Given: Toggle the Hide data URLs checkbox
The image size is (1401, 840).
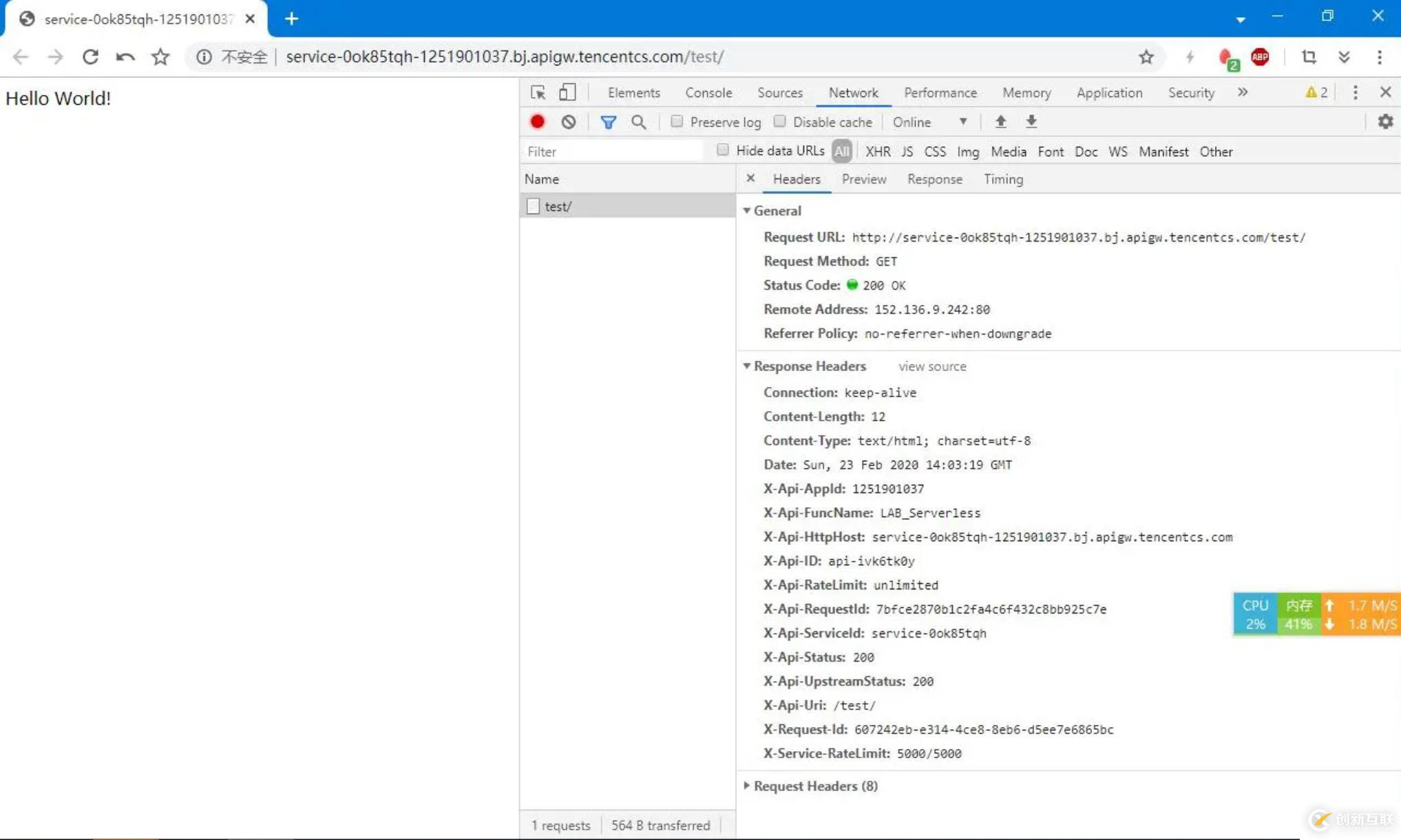Looking at the screenshot, I should pos(722,151).
